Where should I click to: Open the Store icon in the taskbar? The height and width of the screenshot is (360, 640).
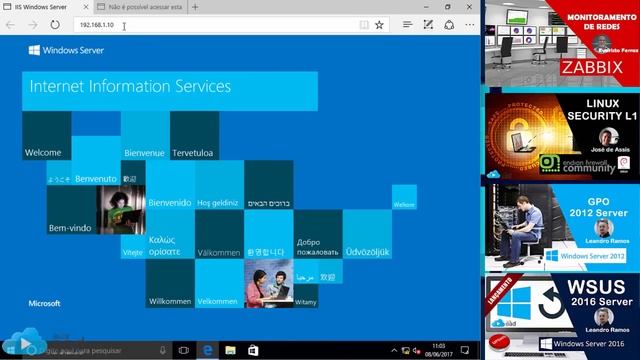pyautogui.click(x=253, y=350)
